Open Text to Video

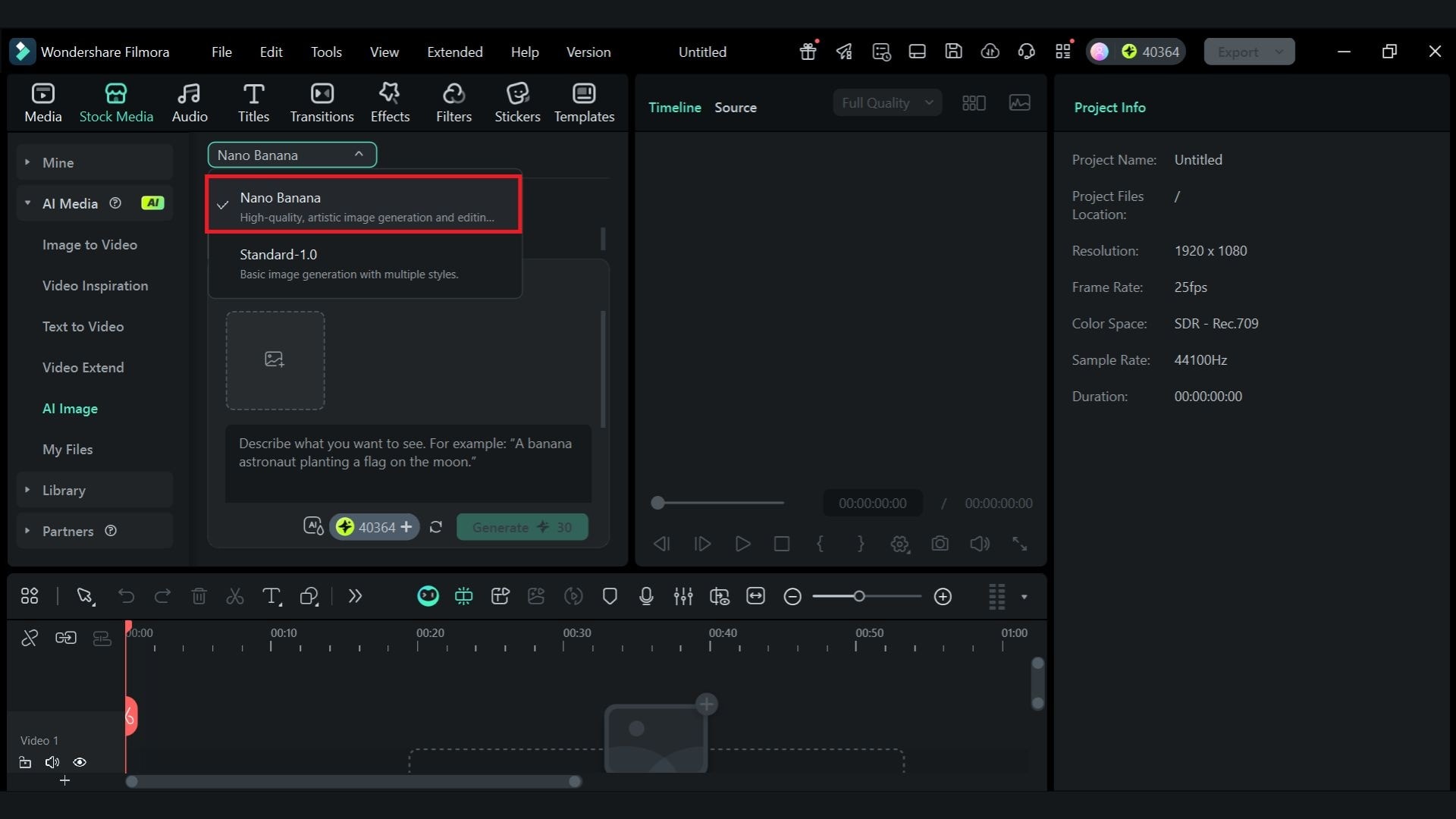pyautogui.click(x=83, y=326)
